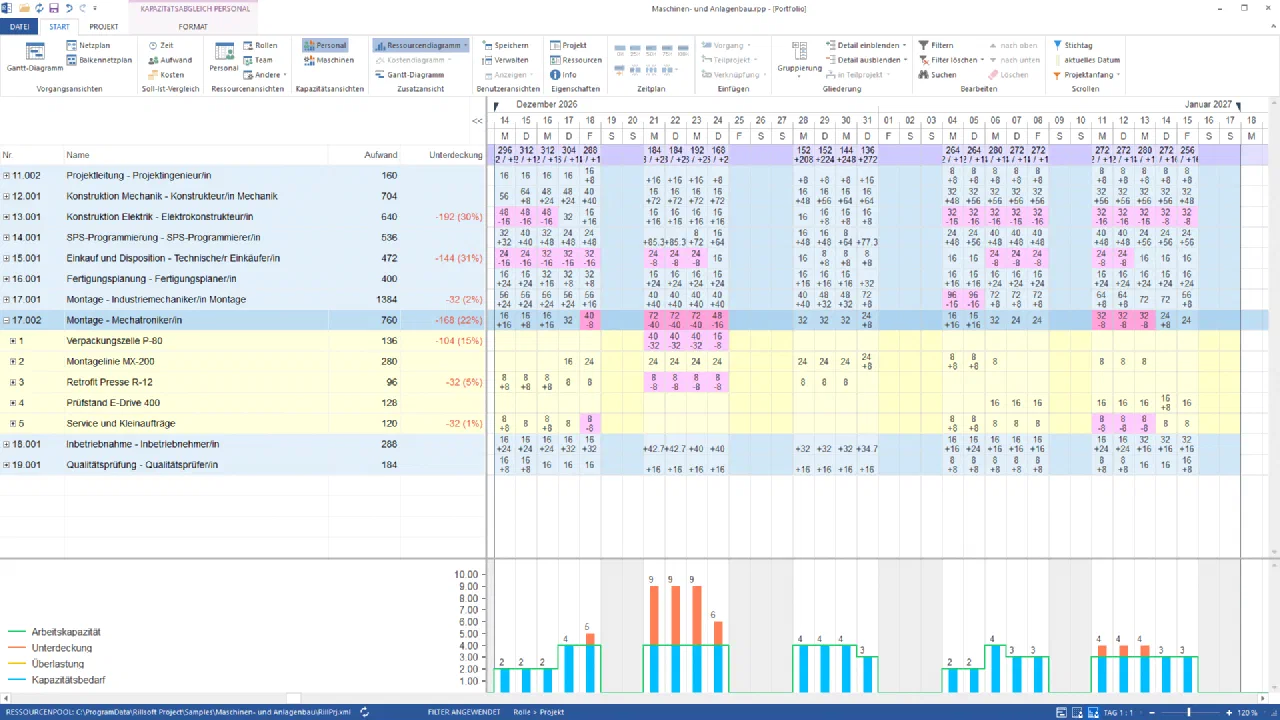This screenshot has width=1280, height=720.
Task: Select Zeit comparison in Soll-Ist-Vergleich
Action: pyautogui.click(x=160, y=45)
